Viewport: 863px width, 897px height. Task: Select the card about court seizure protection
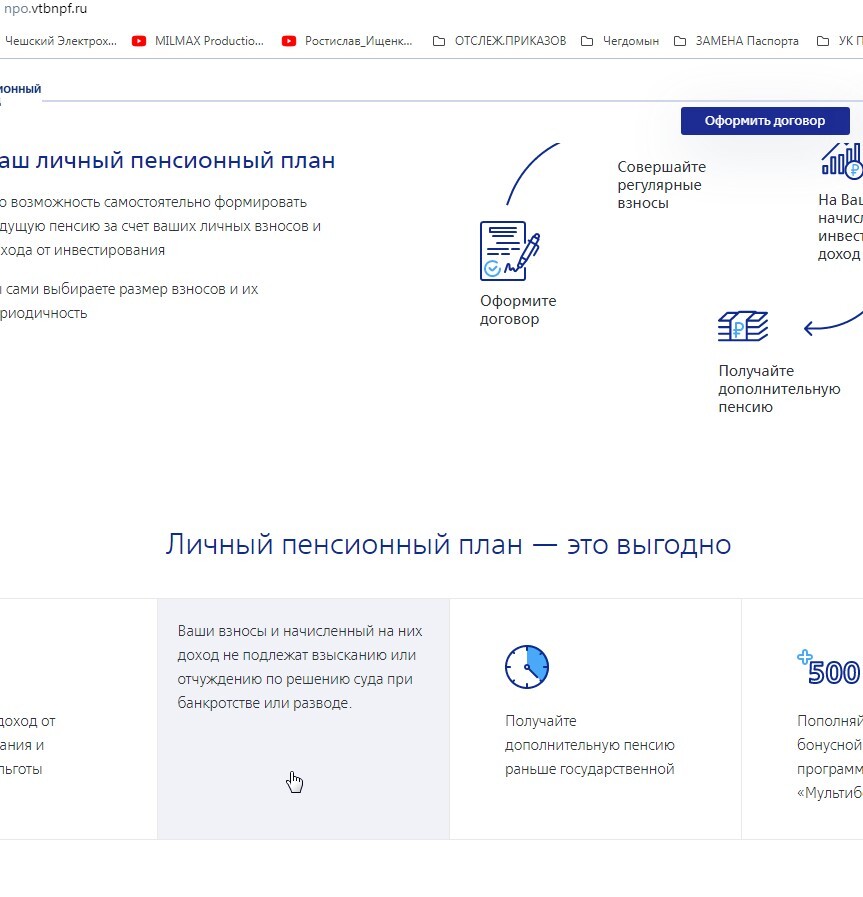[x=303, y=718]
